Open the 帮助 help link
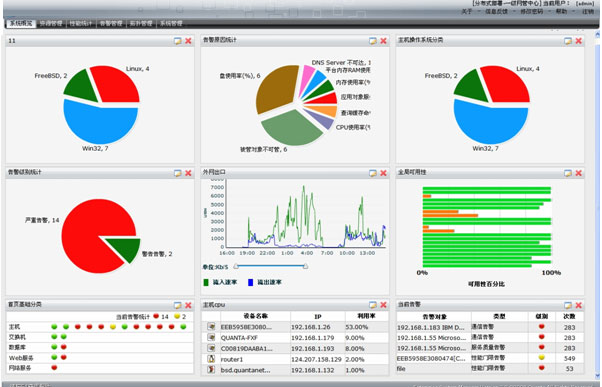 pos(561,12)
